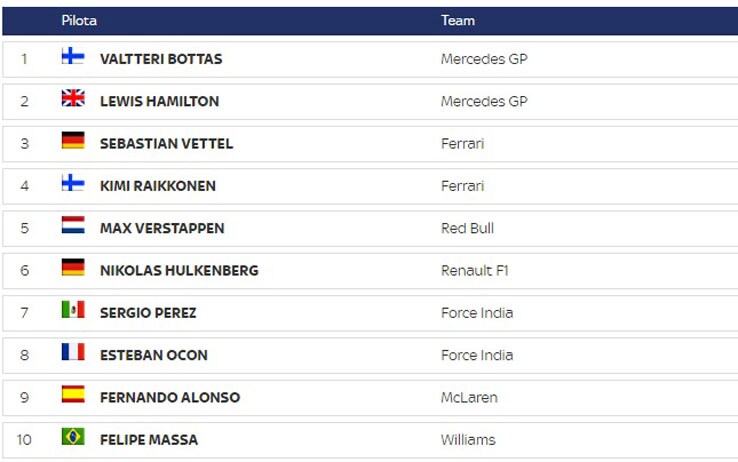Click German flag beside Nikolas Hulkenberg

[x=73, y=267]
